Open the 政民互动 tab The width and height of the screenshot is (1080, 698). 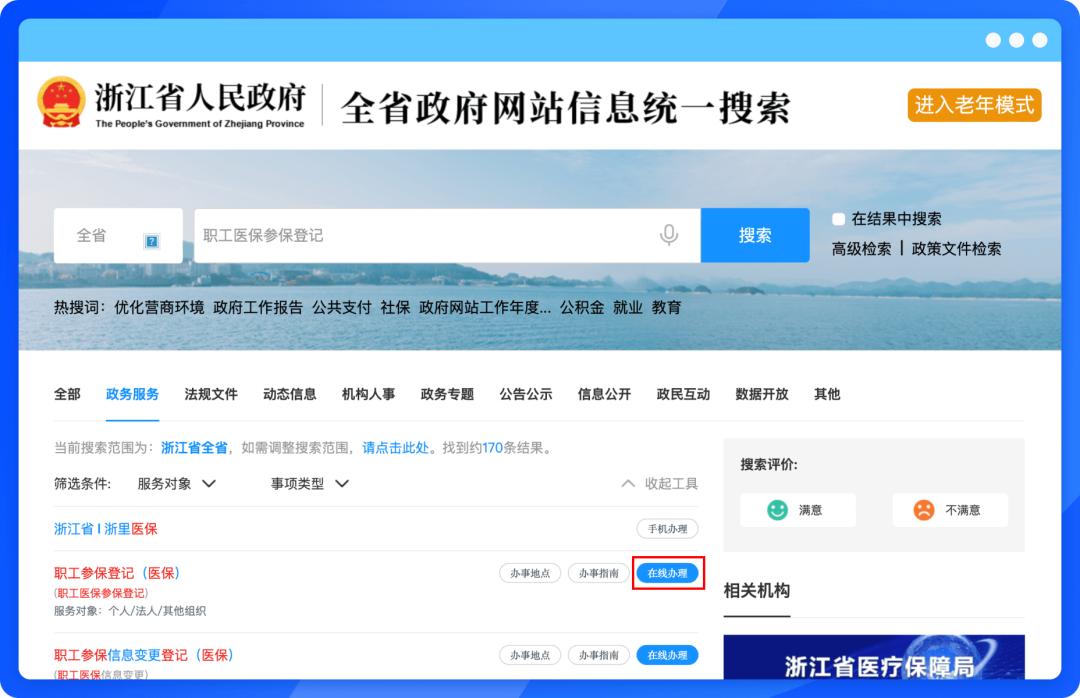[x=683, y=394]
